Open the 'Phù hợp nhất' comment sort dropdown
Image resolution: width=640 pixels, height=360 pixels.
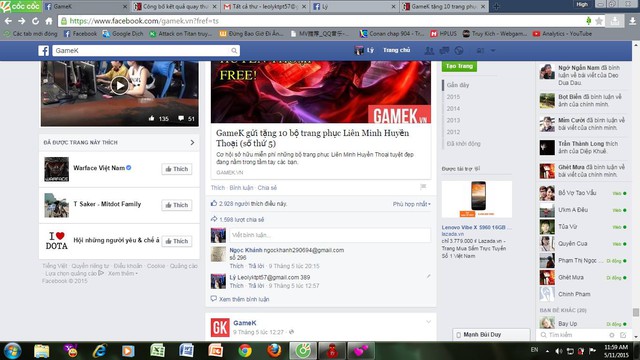pyautogui.click(x=411, y=204)
